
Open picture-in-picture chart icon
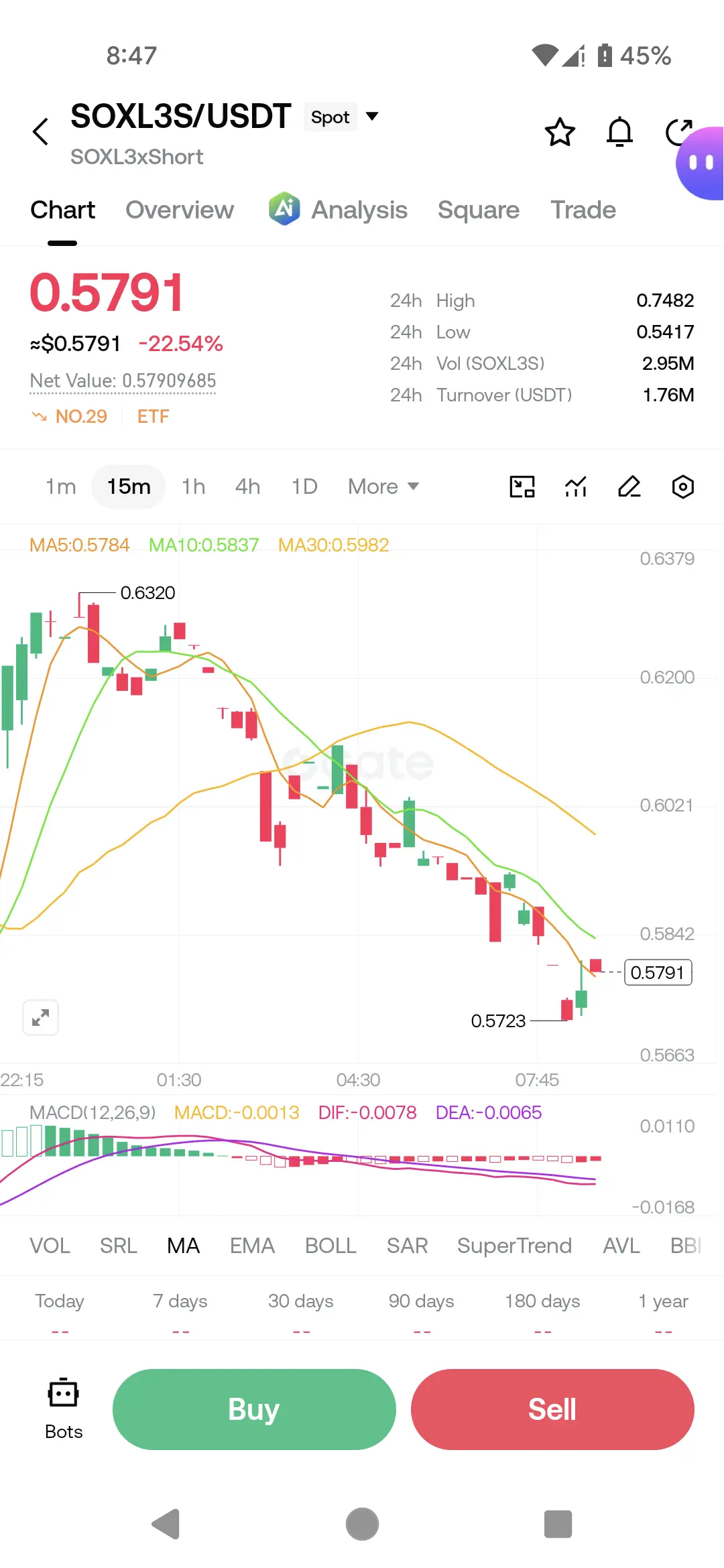point(522,486)
